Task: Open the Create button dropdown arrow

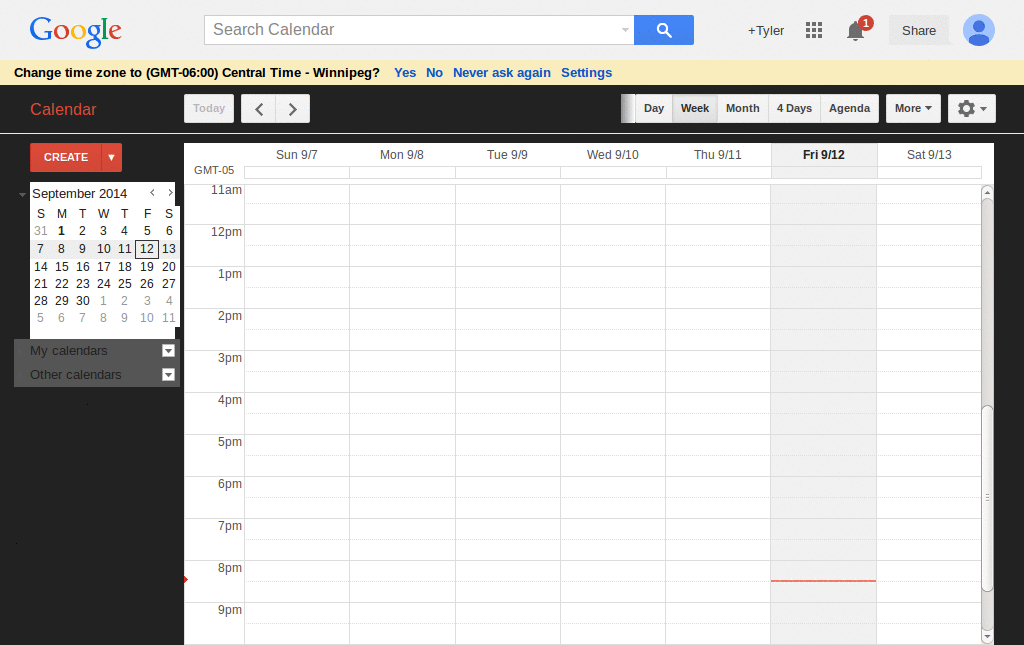Action: 112,157
